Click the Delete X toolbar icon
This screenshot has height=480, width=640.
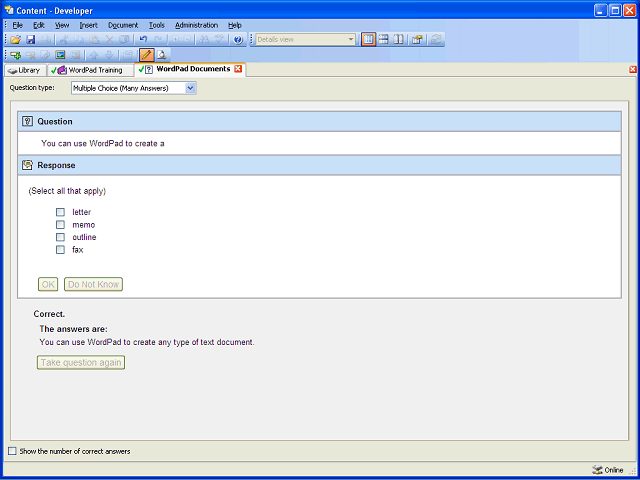(x=109, y=40)
